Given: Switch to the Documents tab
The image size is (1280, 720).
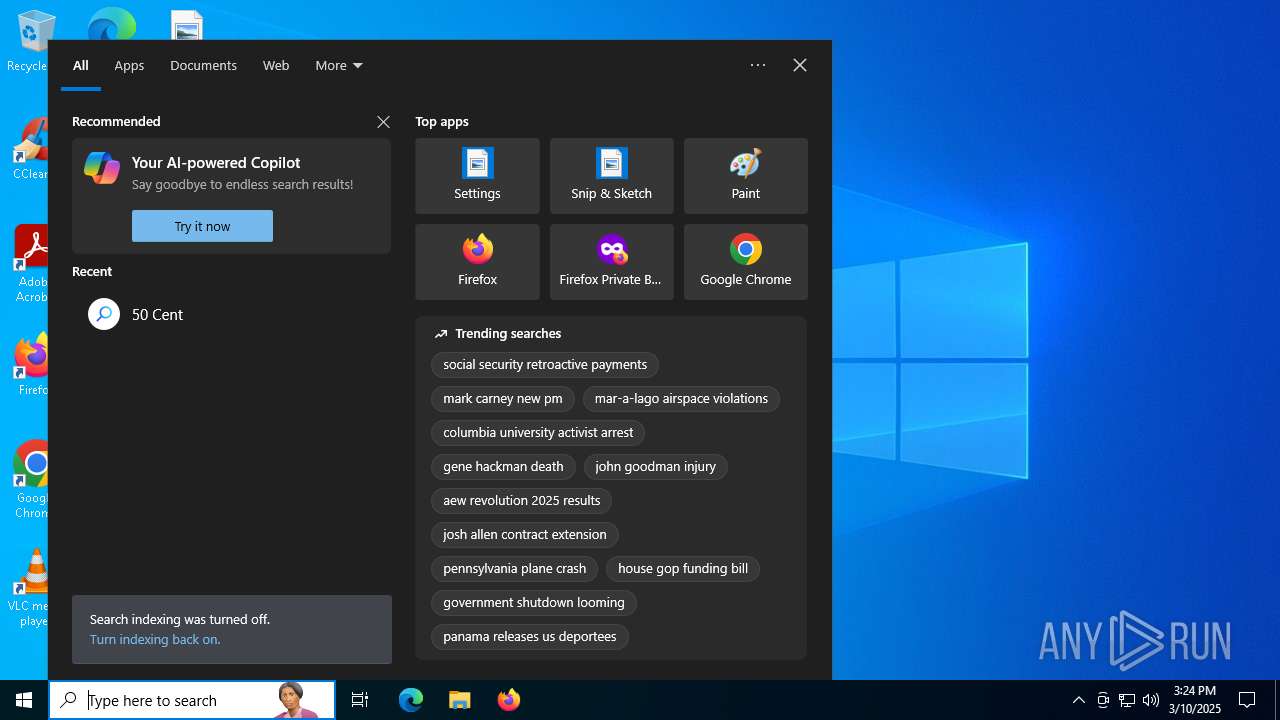Looking at the screenshot, I should pyautogui.click(x=203, y=65).
